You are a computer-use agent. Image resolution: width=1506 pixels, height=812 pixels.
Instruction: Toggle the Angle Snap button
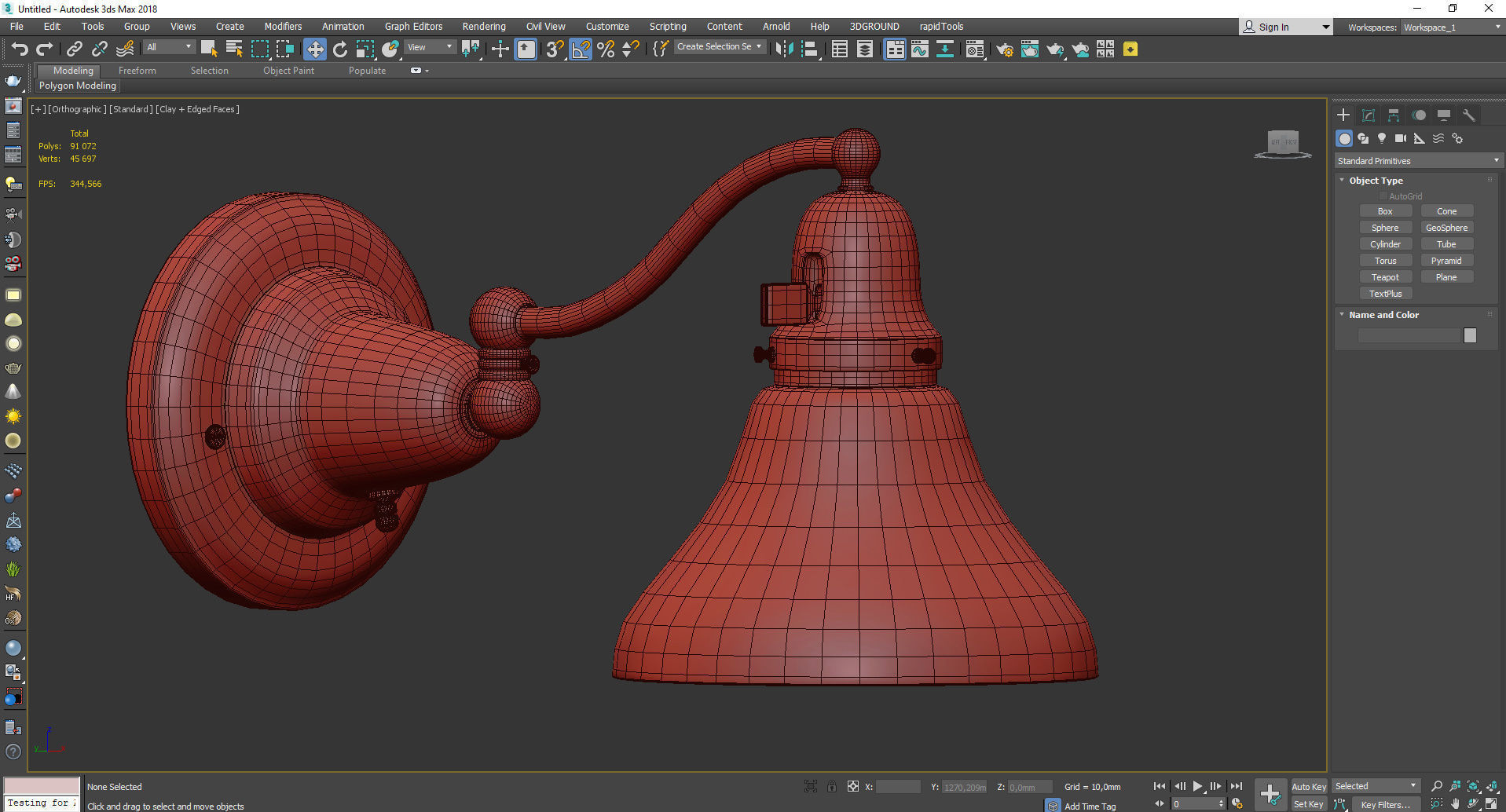point(581,49)
